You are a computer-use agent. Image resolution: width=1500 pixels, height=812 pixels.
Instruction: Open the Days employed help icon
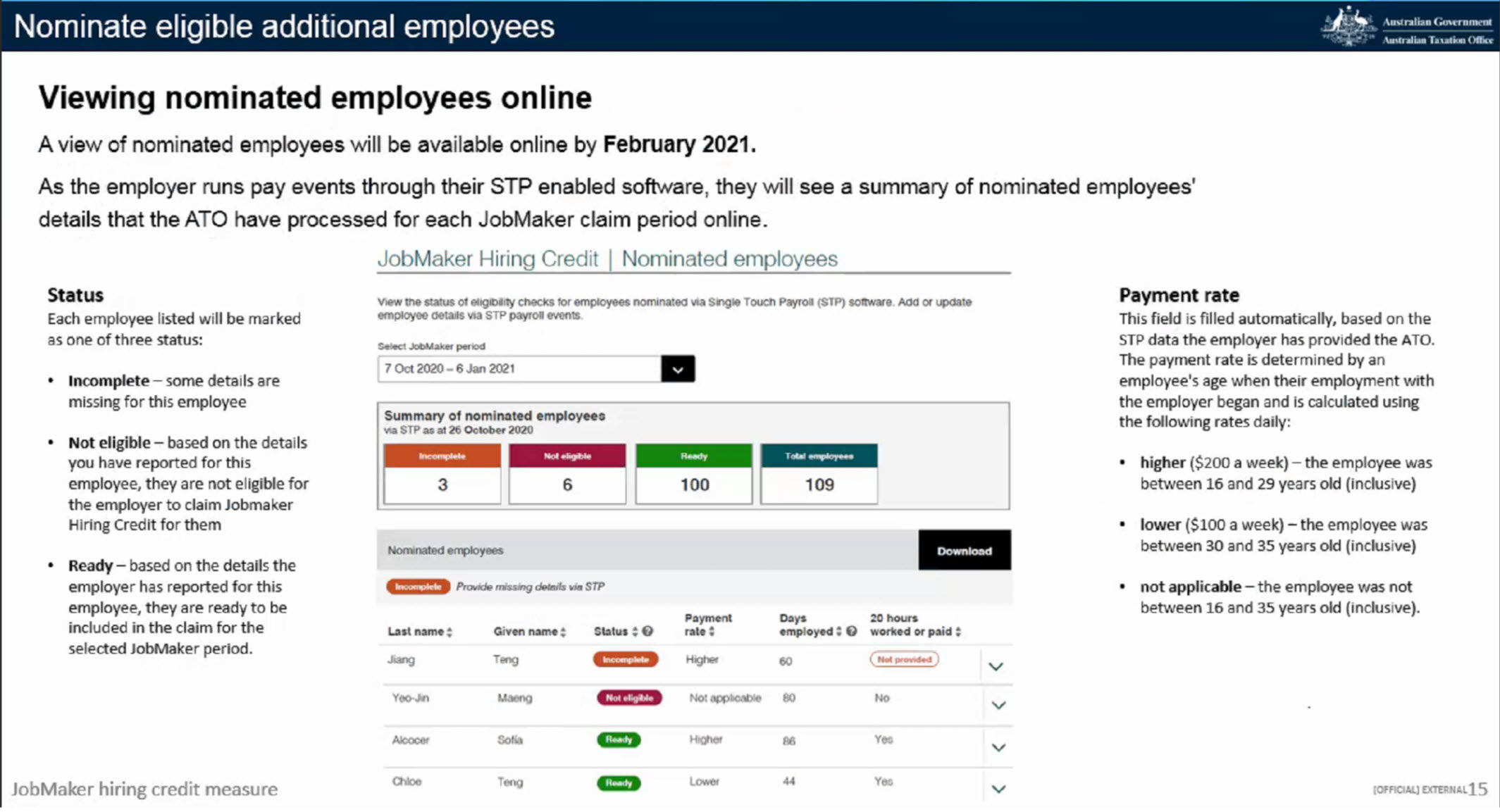[852, 632]
